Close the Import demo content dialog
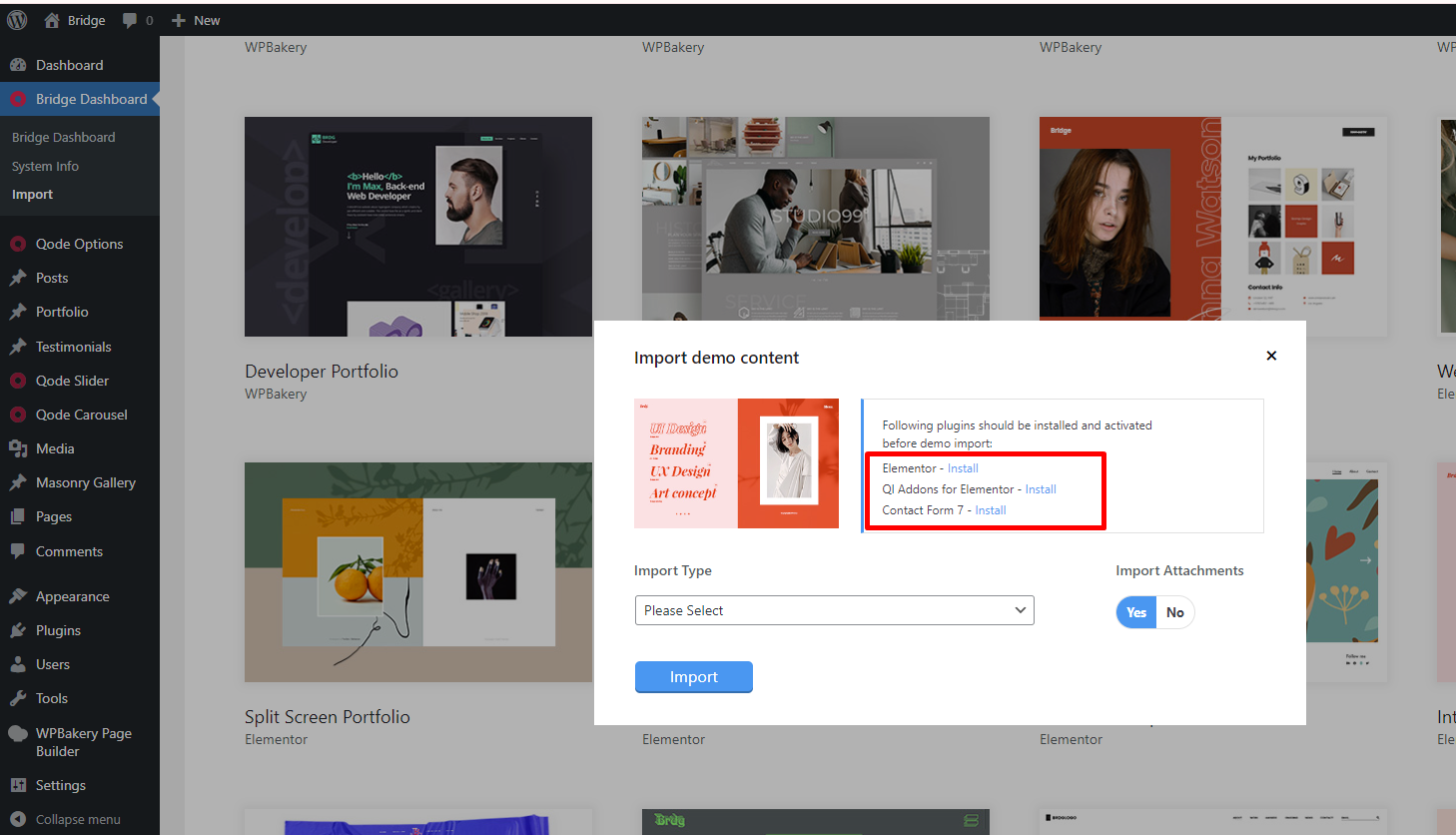The width and height of the screenshot is (1456, 835). pyautogui.click(x=1271, y=356)
